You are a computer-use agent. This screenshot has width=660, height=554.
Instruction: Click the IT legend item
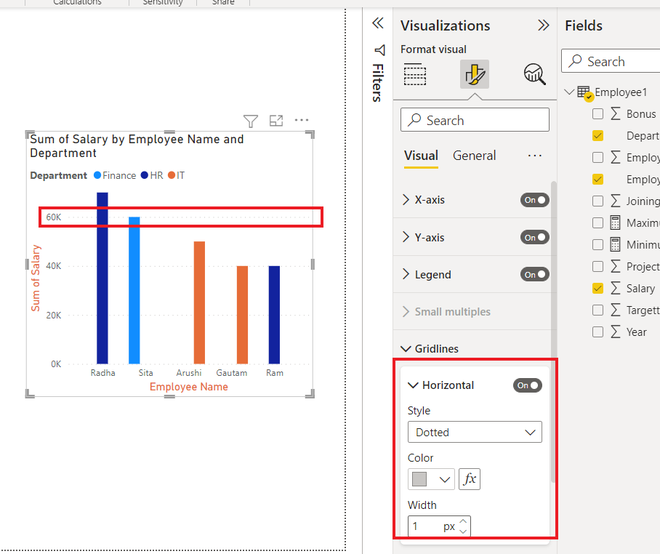click(x=176, y=175)
